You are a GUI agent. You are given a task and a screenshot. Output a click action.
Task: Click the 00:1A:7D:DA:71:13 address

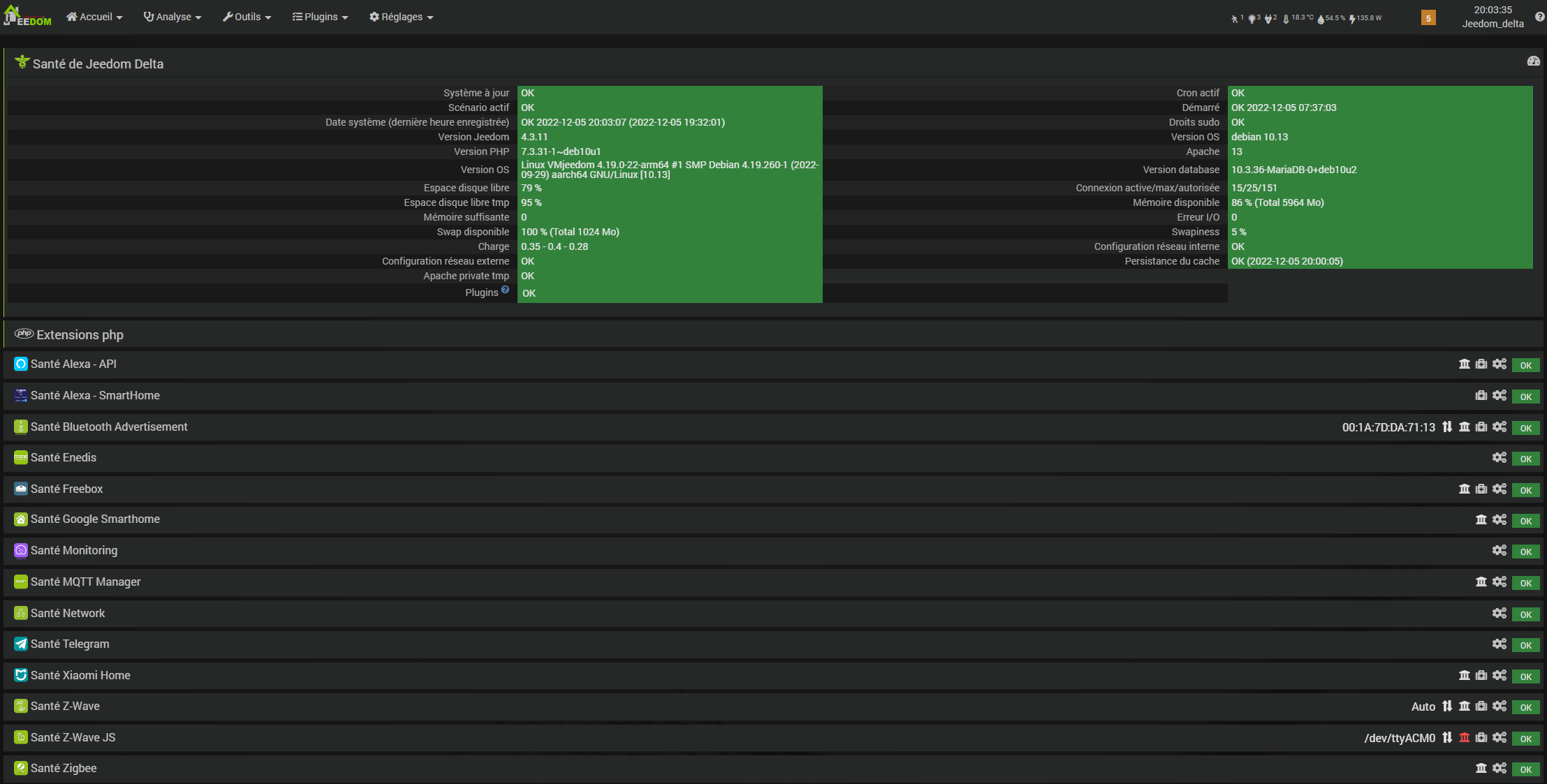[x=1388, y=427]
